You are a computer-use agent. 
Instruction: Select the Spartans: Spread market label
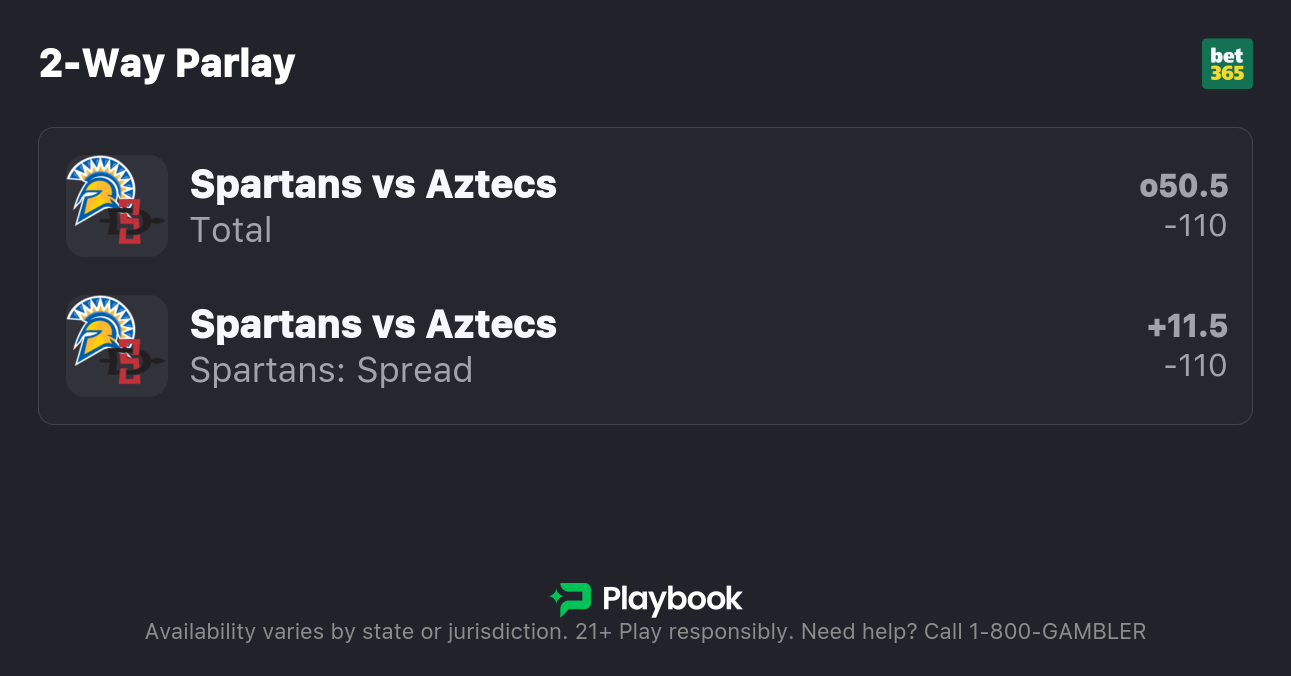331,370
